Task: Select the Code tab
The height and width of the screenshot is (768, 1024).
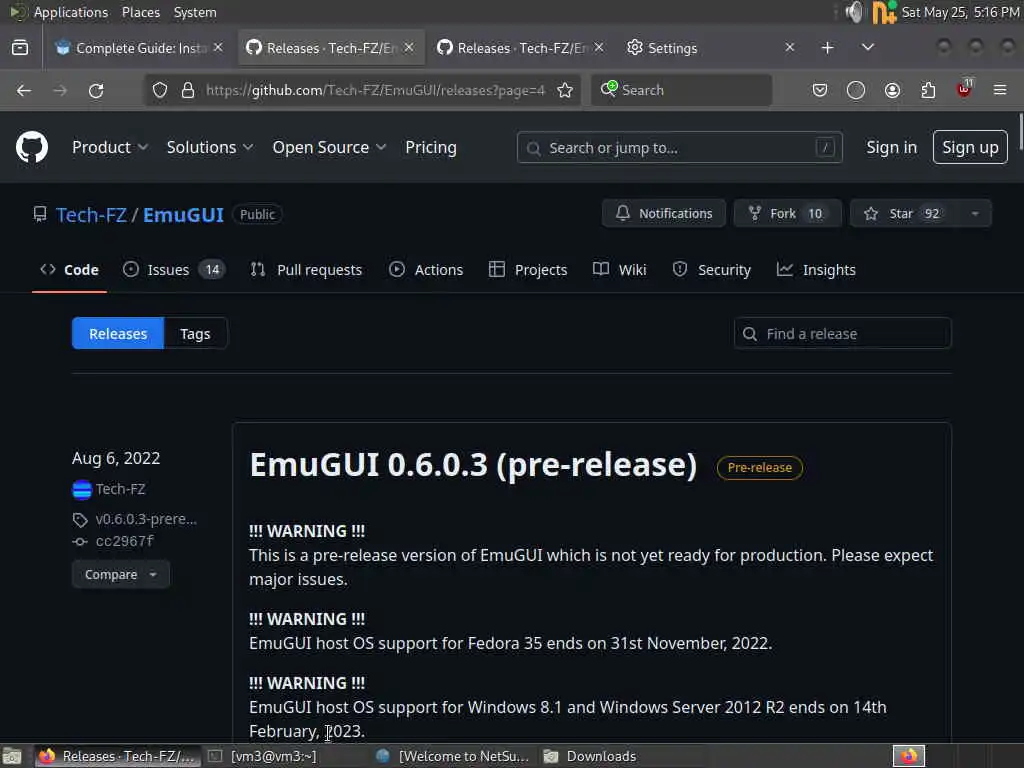Action: [x=69, y=270]
